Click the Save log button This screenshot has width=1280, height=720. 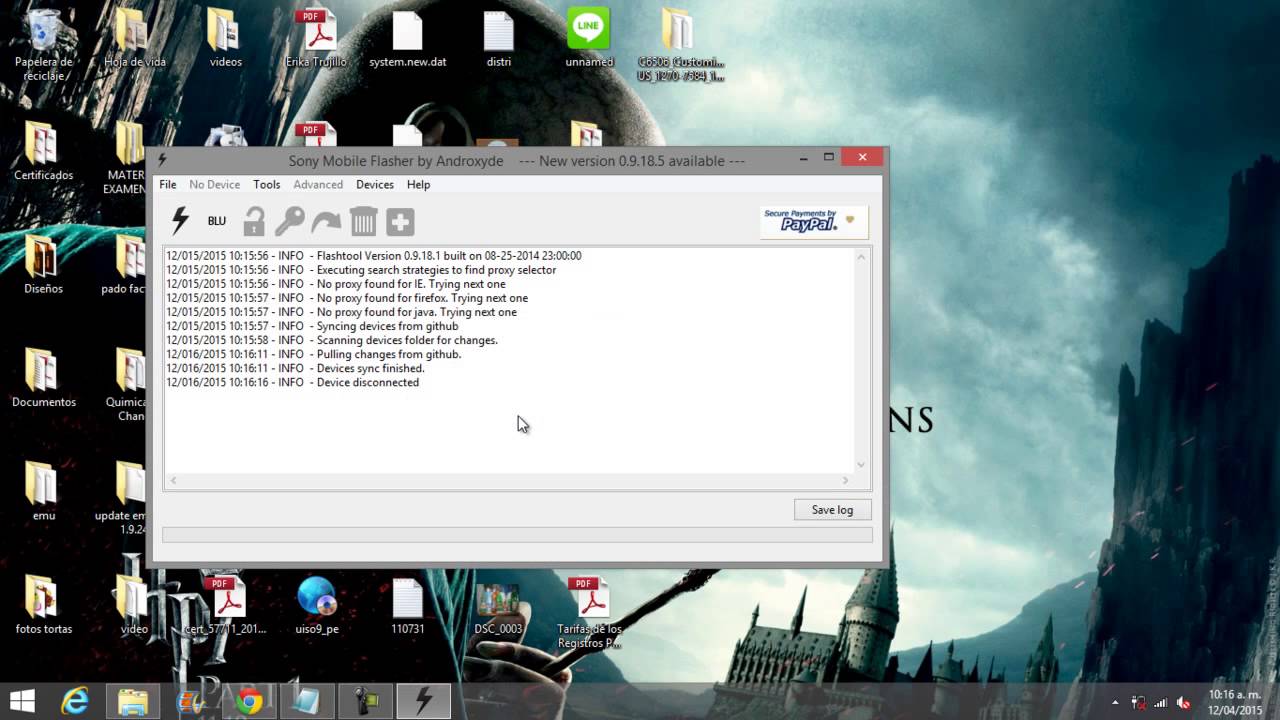pos(832,510)
